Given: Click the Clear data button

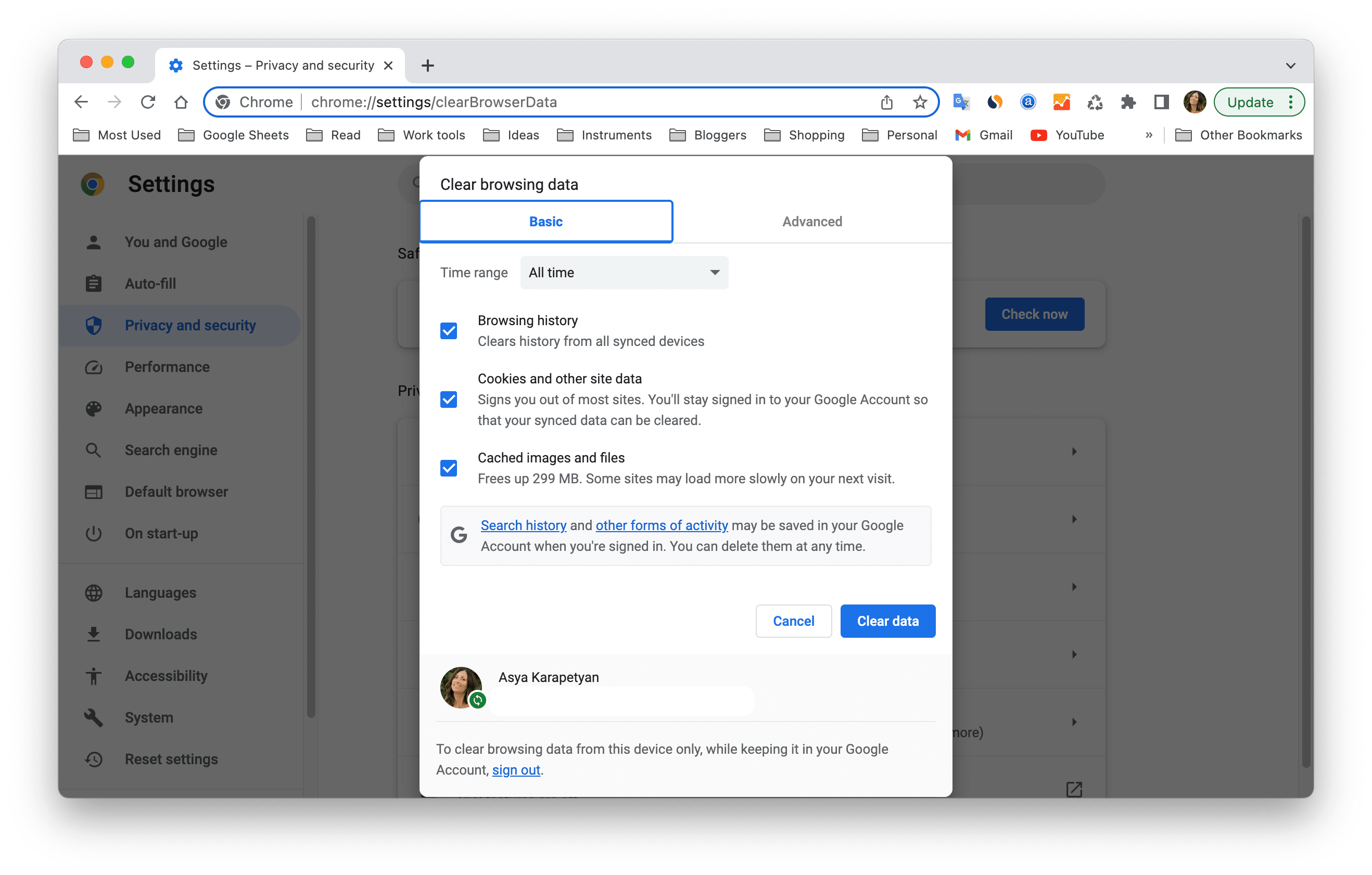Looking at the screenshot, I should [886, 620].
